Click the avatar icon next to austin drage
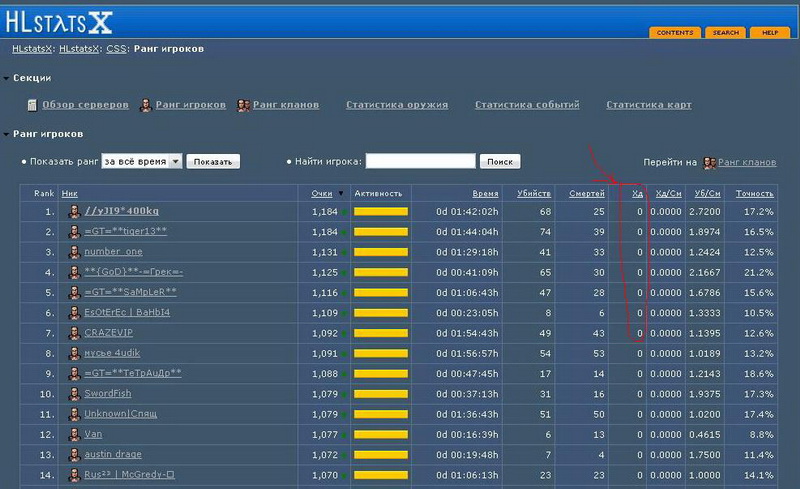 click(74, 455)
